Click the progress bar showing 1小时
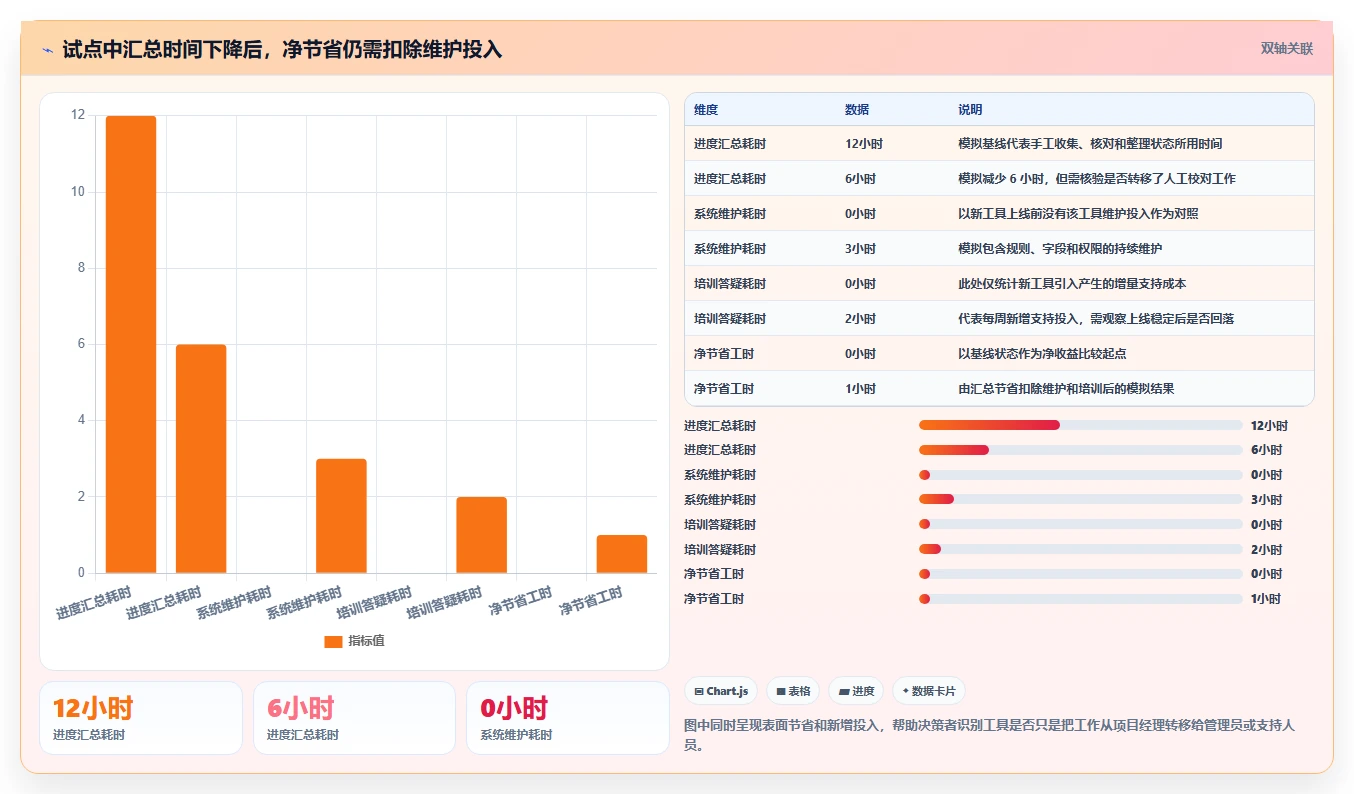The image size is (1354, 794). [1081, 599]
